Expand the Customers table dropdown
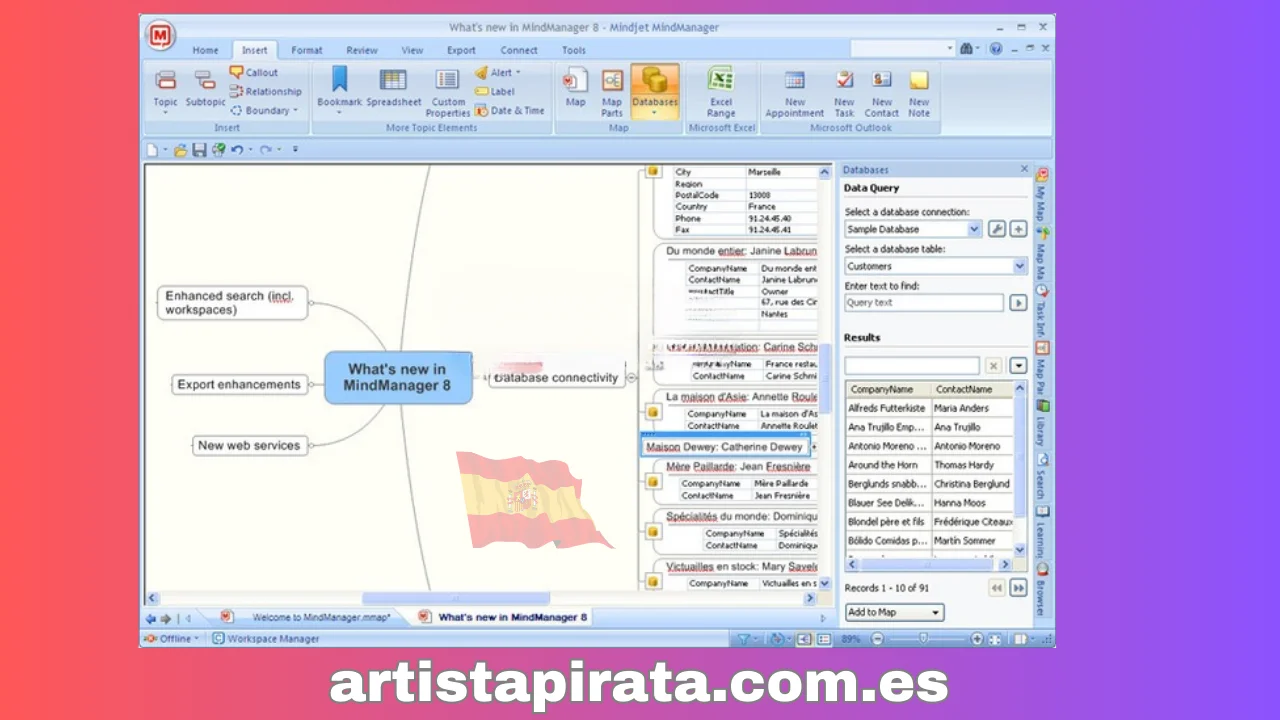The height and width of the screenshot is (720, 1280). pos(1020,266)
